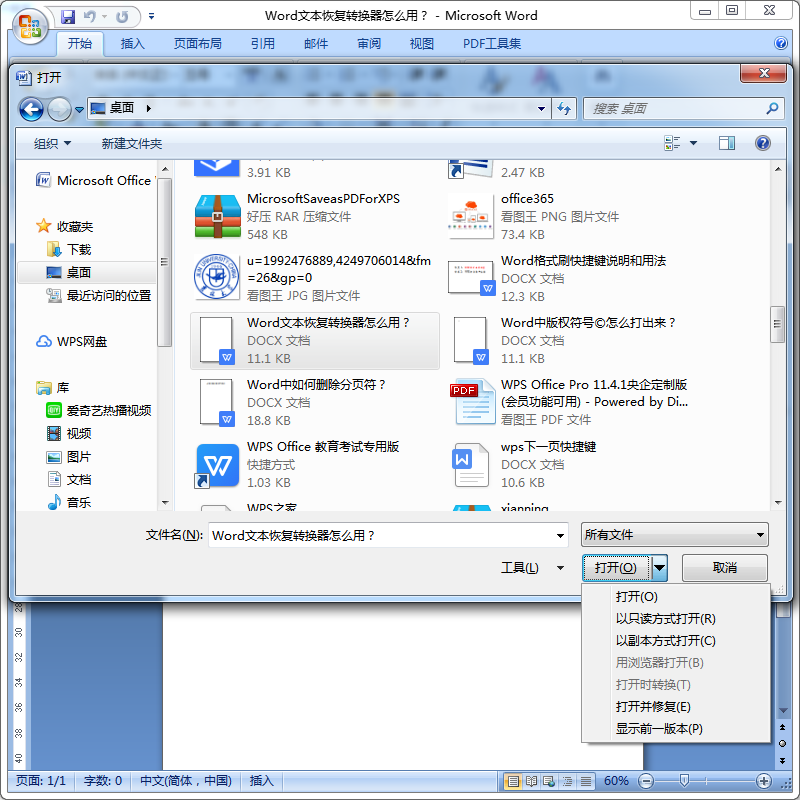
Task: Open 爱奇艺热播视频 library
Action: click(x=99, y=410)
